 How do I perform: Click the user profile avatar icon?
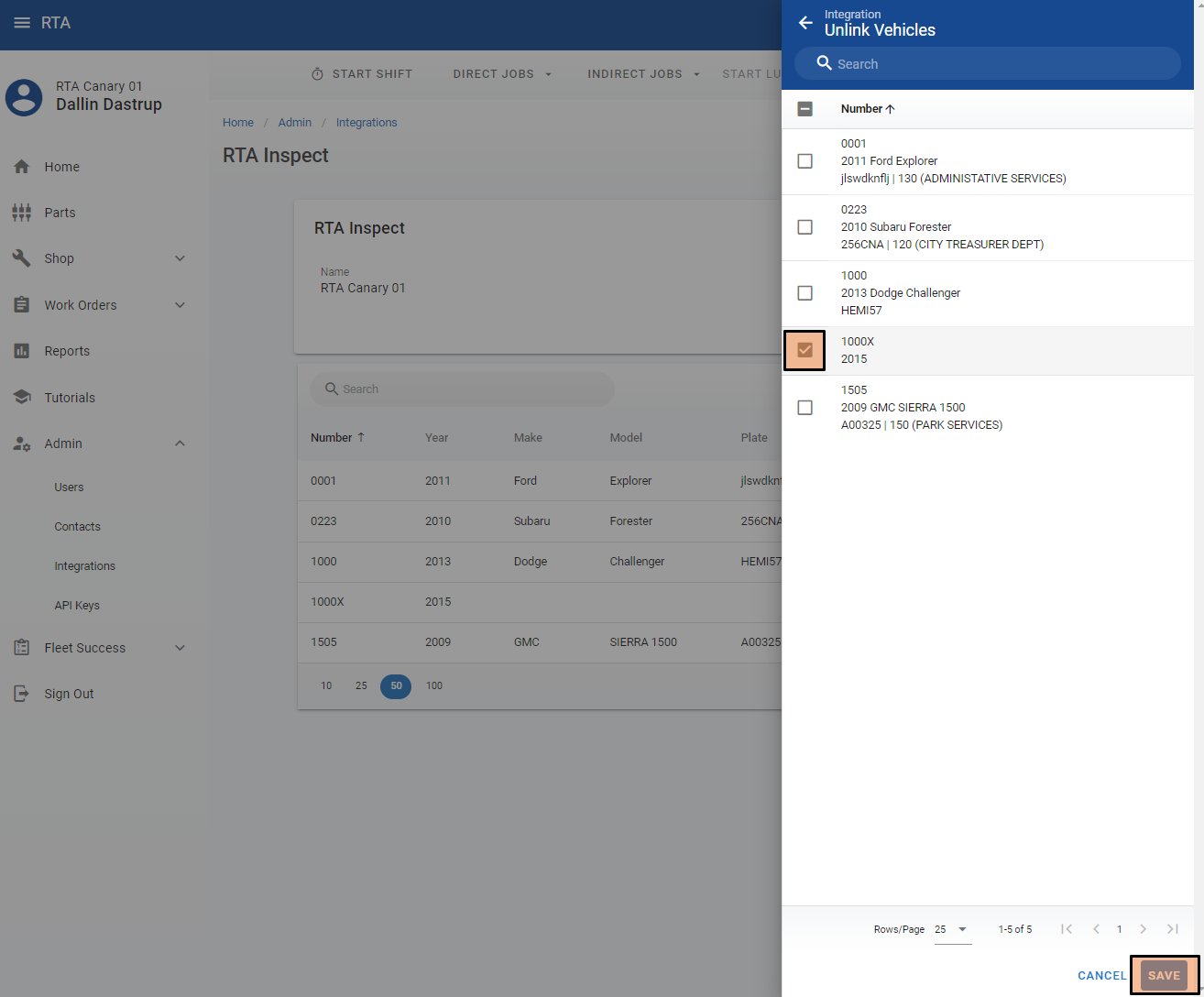(x=24, y=97)
